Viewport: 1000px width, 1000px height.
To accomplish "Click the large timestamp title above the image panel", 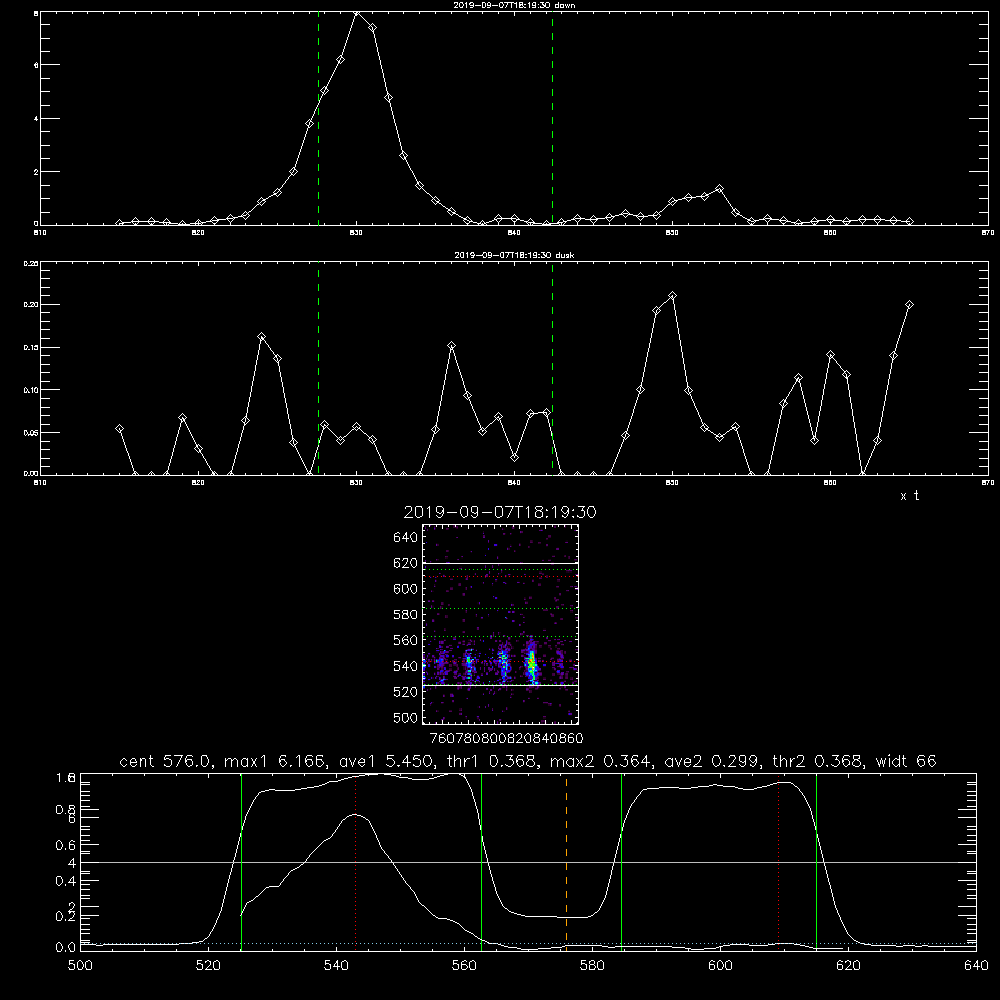I will 500,512.
